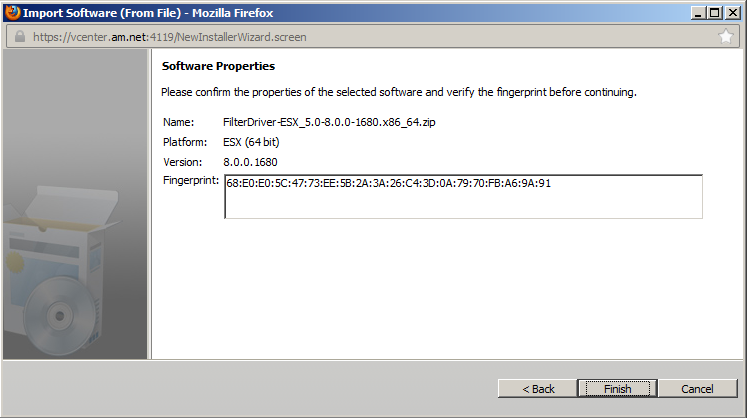
Task: Click the 8.0.0.1680 version value
Action: click(251, 161)
